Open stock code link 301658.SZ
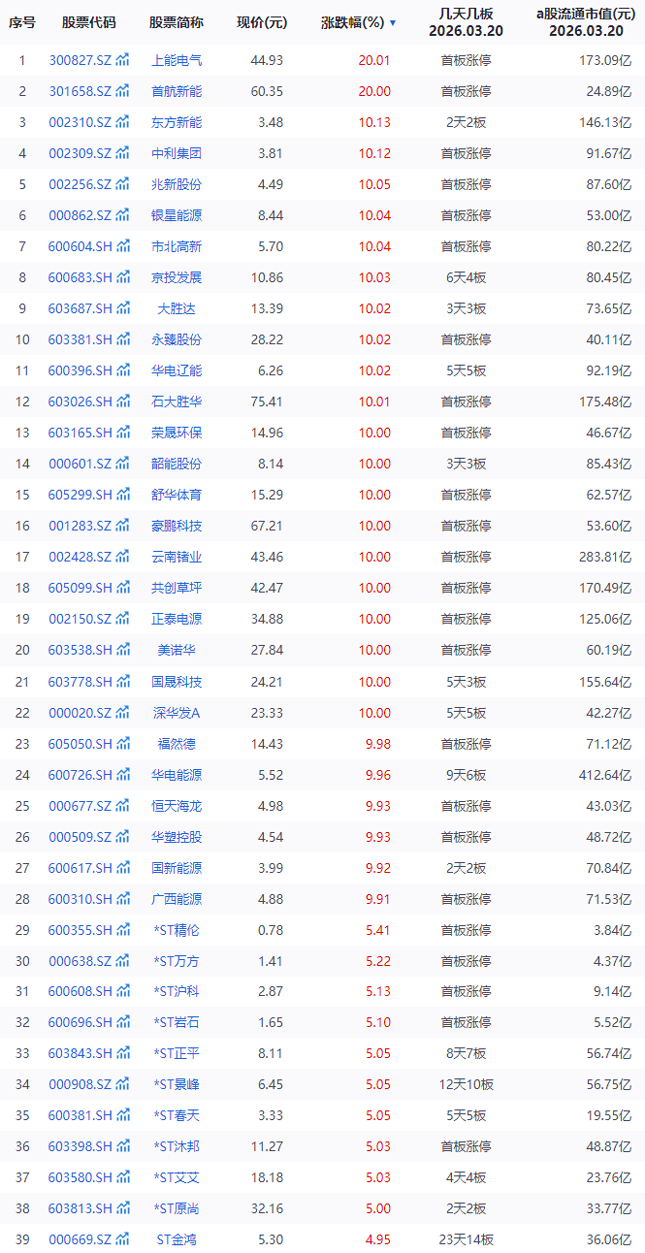Viewport: 645px width, 1253px height. 80,91
